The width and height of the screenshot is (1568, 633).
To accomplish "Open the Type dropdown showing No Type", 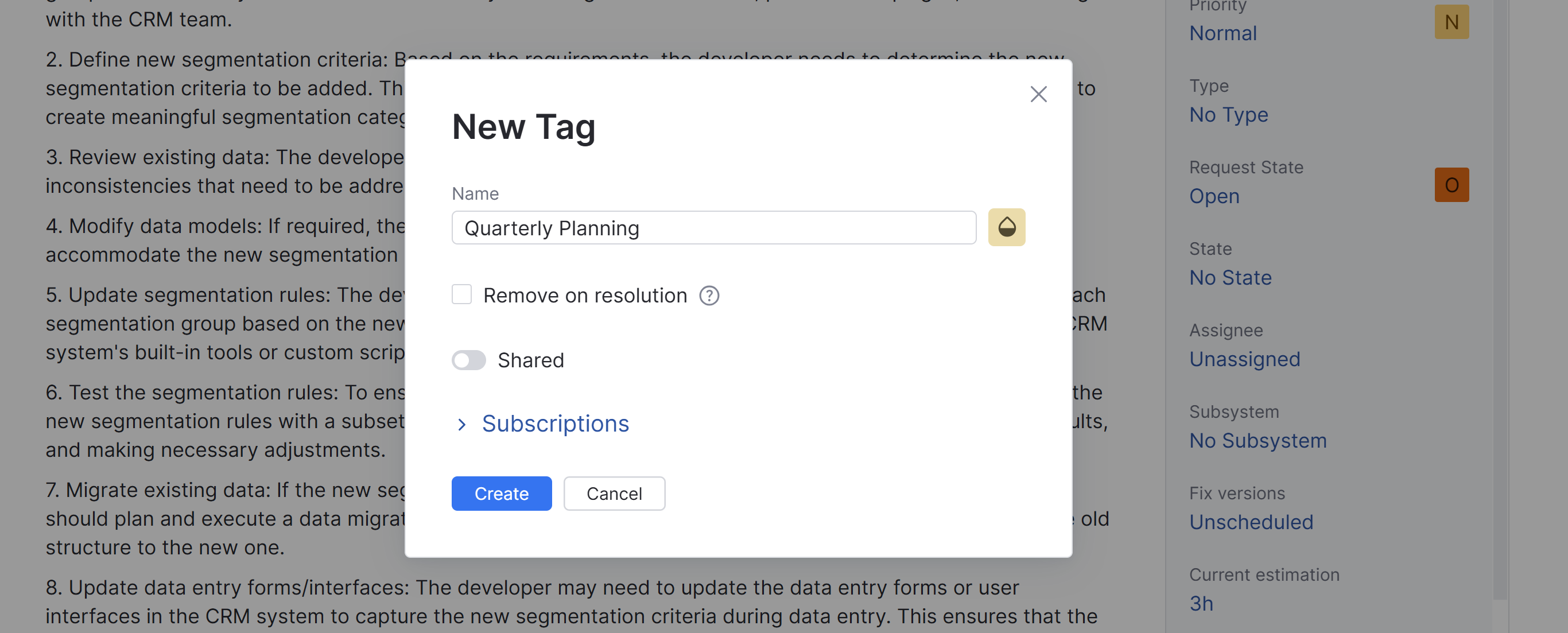I will (x=1228, y=115).
